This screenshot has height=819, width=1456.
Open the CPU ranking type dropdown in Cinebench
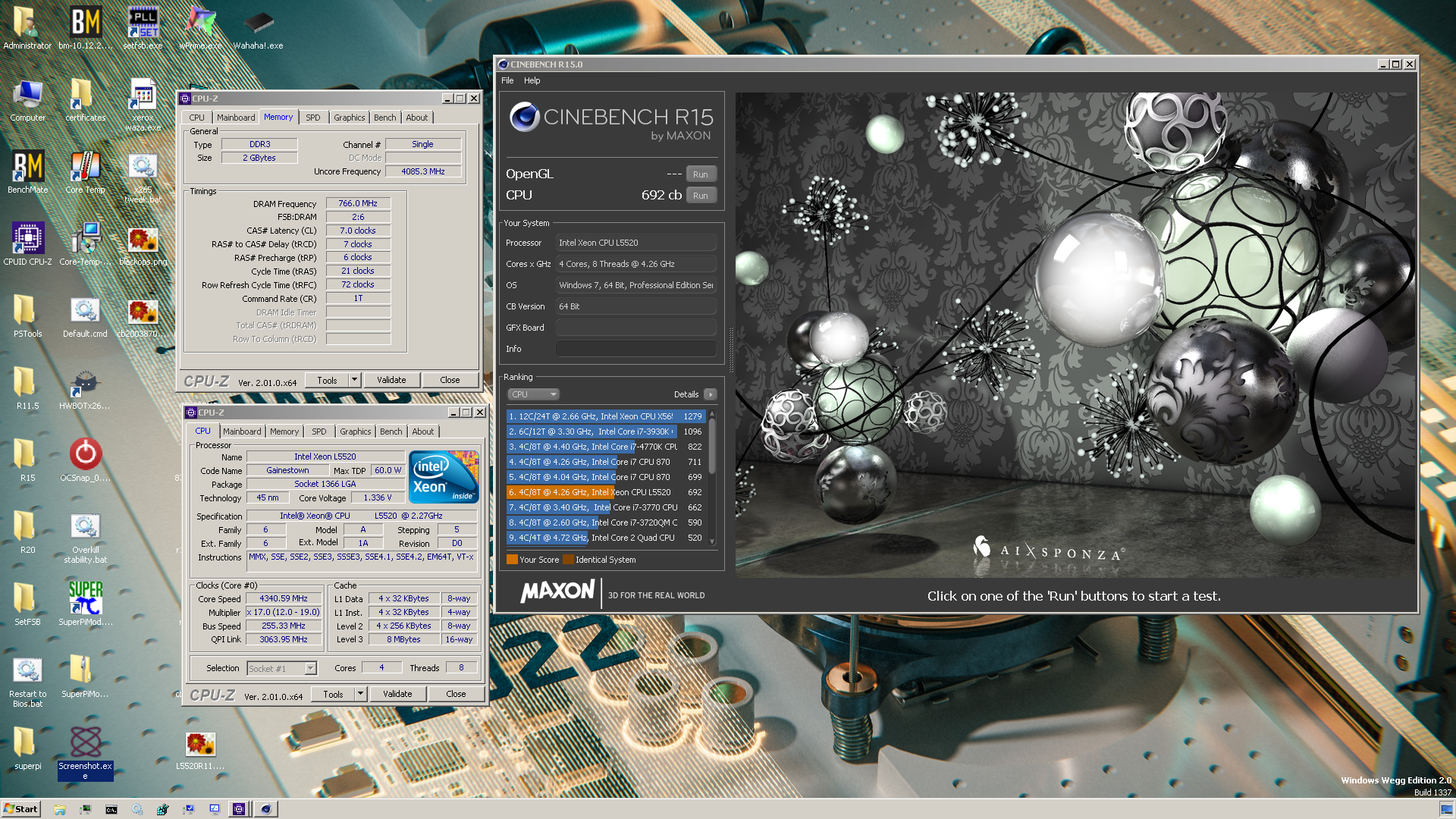(x=533, y=394)
